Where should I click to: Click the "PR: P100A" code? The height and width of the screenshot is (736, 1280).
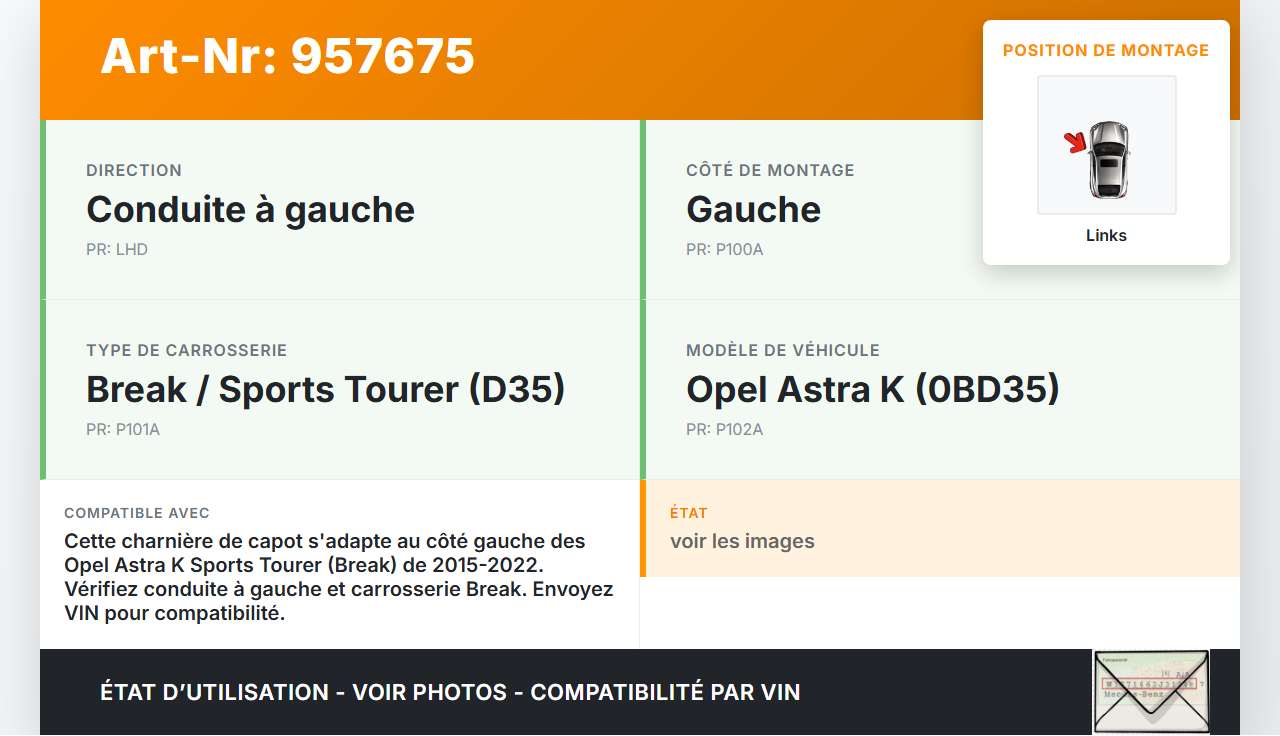pyautogui.click(x=725, y=249)
